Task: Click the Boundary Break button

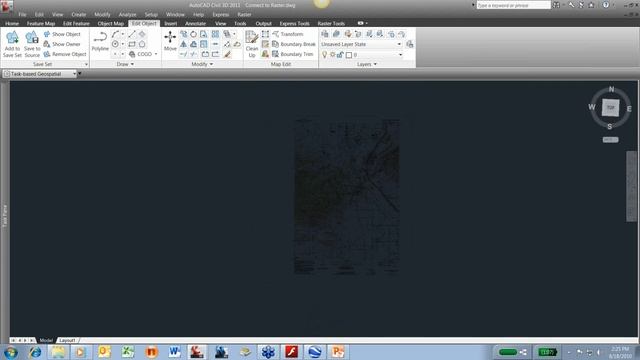Action: coord(294,44)
